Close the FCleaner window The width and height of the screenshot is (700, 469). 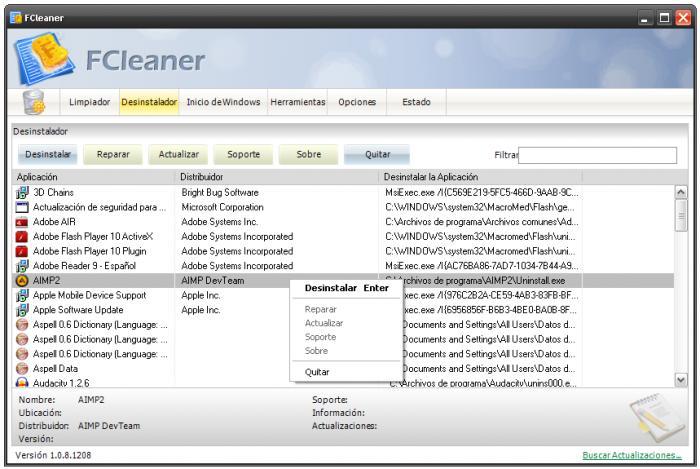(683, 18)
